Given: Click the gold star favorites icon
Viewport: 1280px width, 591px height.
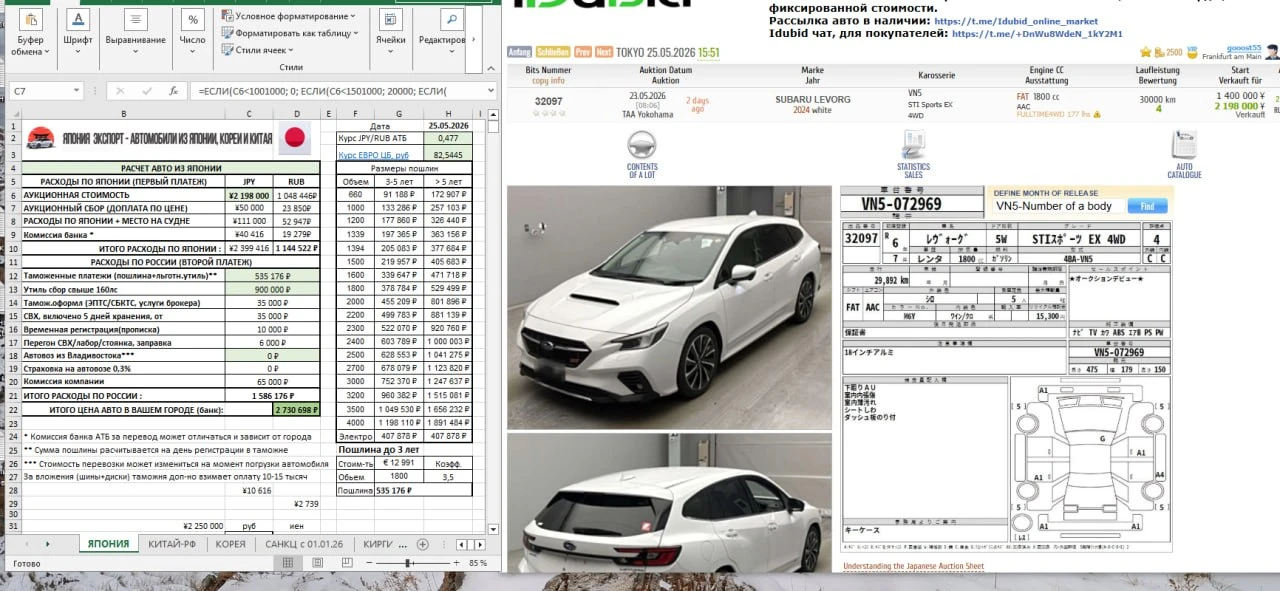Looking at the screenshot, I should coord(1145,52).
